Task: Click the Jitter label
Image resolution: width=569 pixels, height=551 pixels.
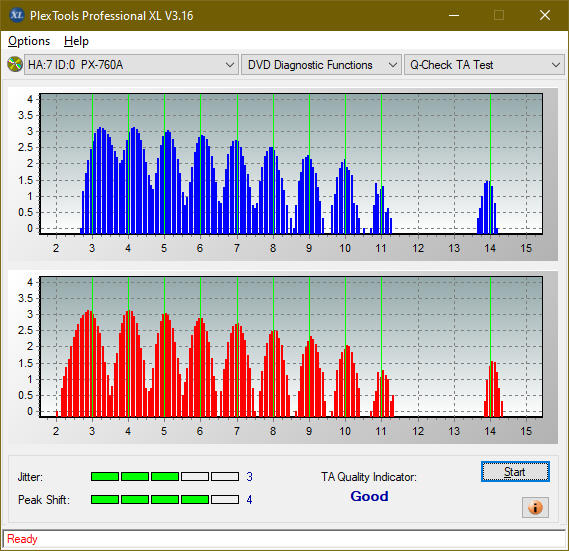Action: click(30, 477)
